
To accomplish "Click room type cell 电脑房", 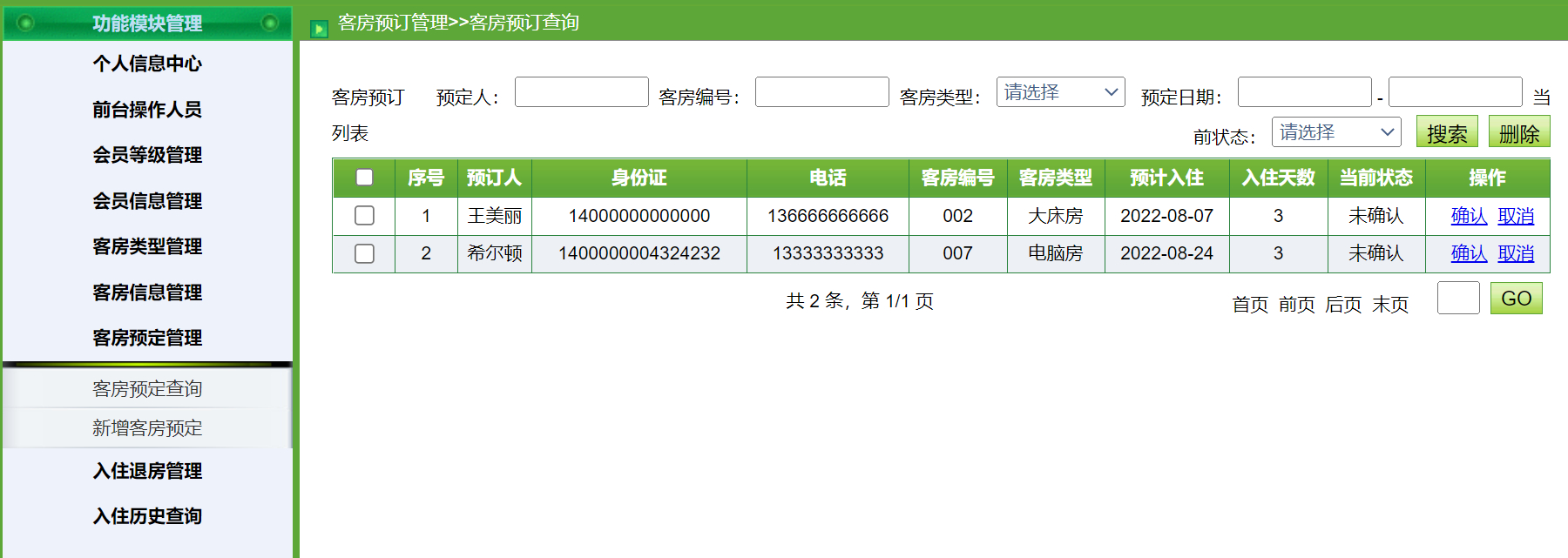I will (1056, 253).
